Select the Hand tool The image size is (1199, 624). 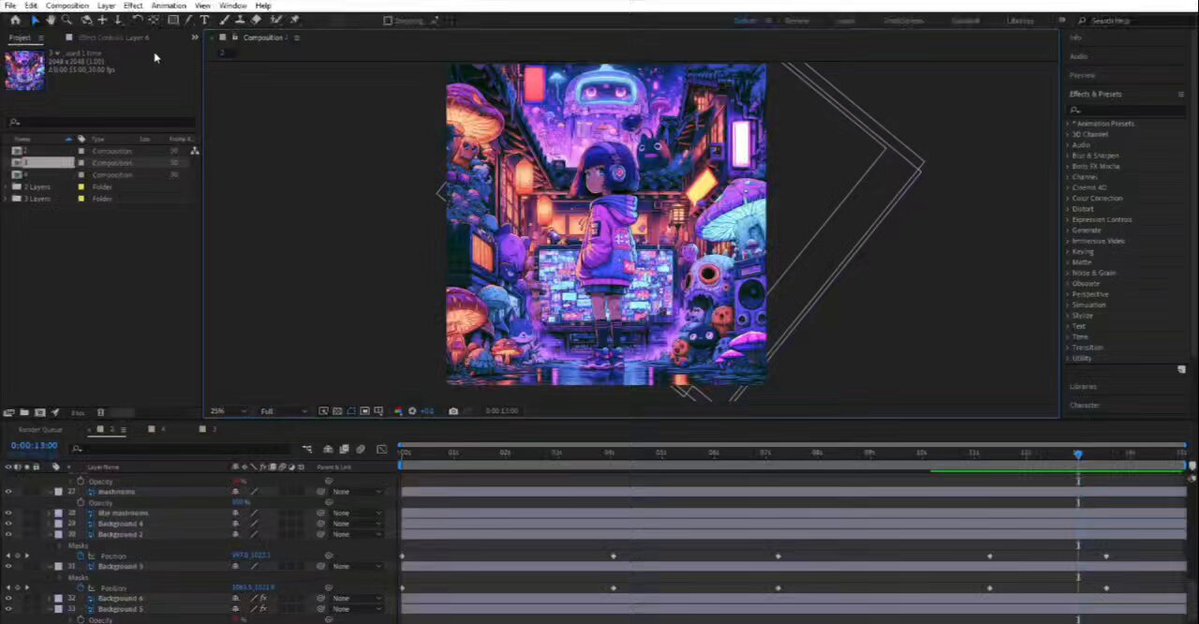pyautogui.click(x=50, y=20)
